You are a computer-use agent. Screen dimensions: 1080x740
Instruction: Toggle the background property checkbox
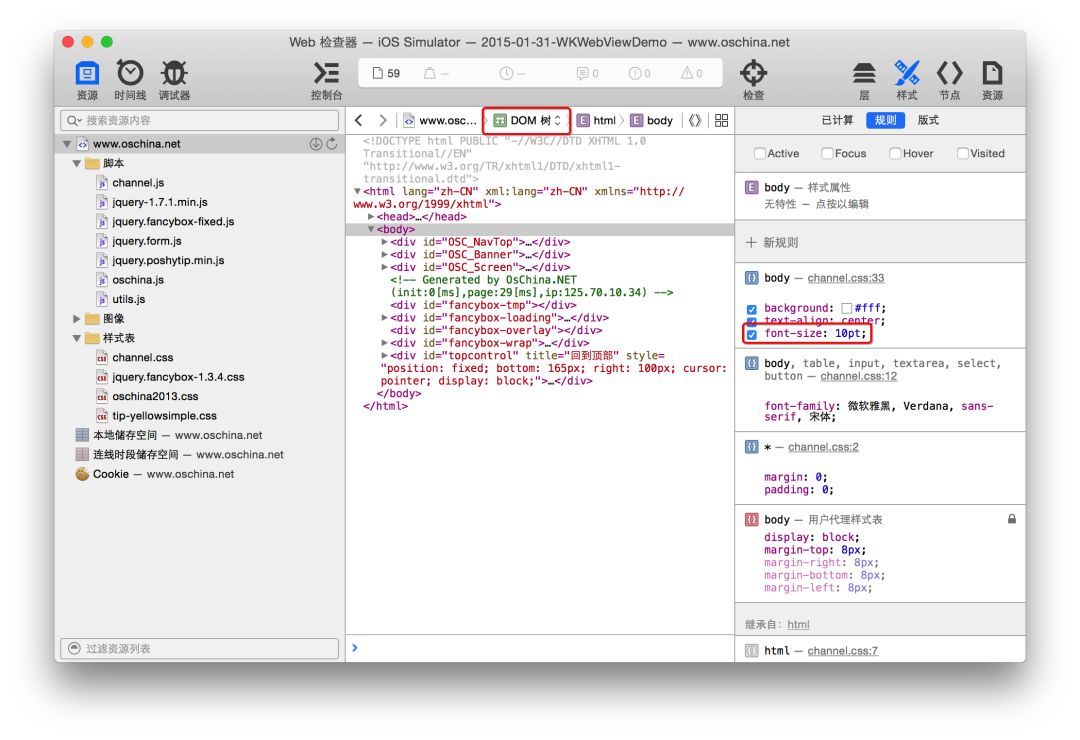(x=751, y=309)
